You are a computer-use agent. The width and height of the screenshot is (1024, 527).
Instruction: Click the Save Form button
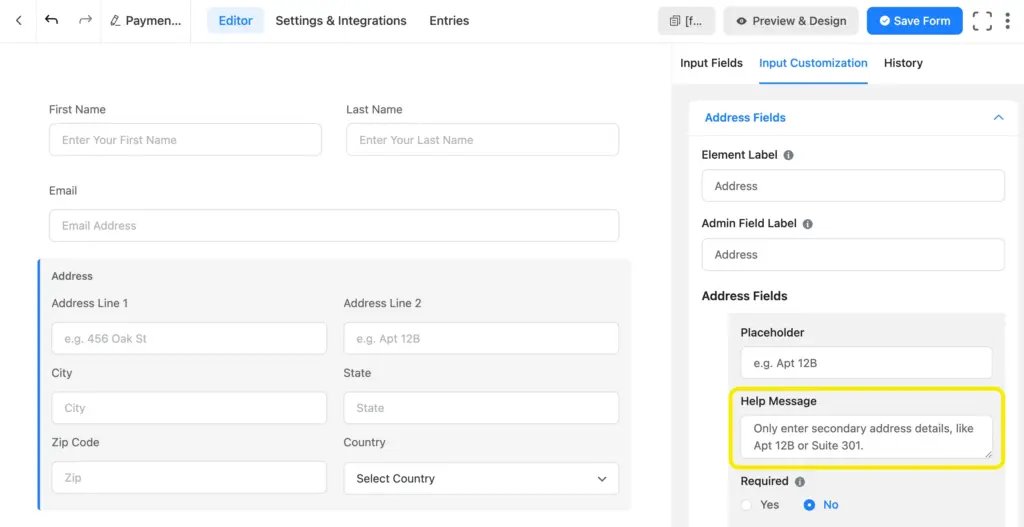(914, 21)
